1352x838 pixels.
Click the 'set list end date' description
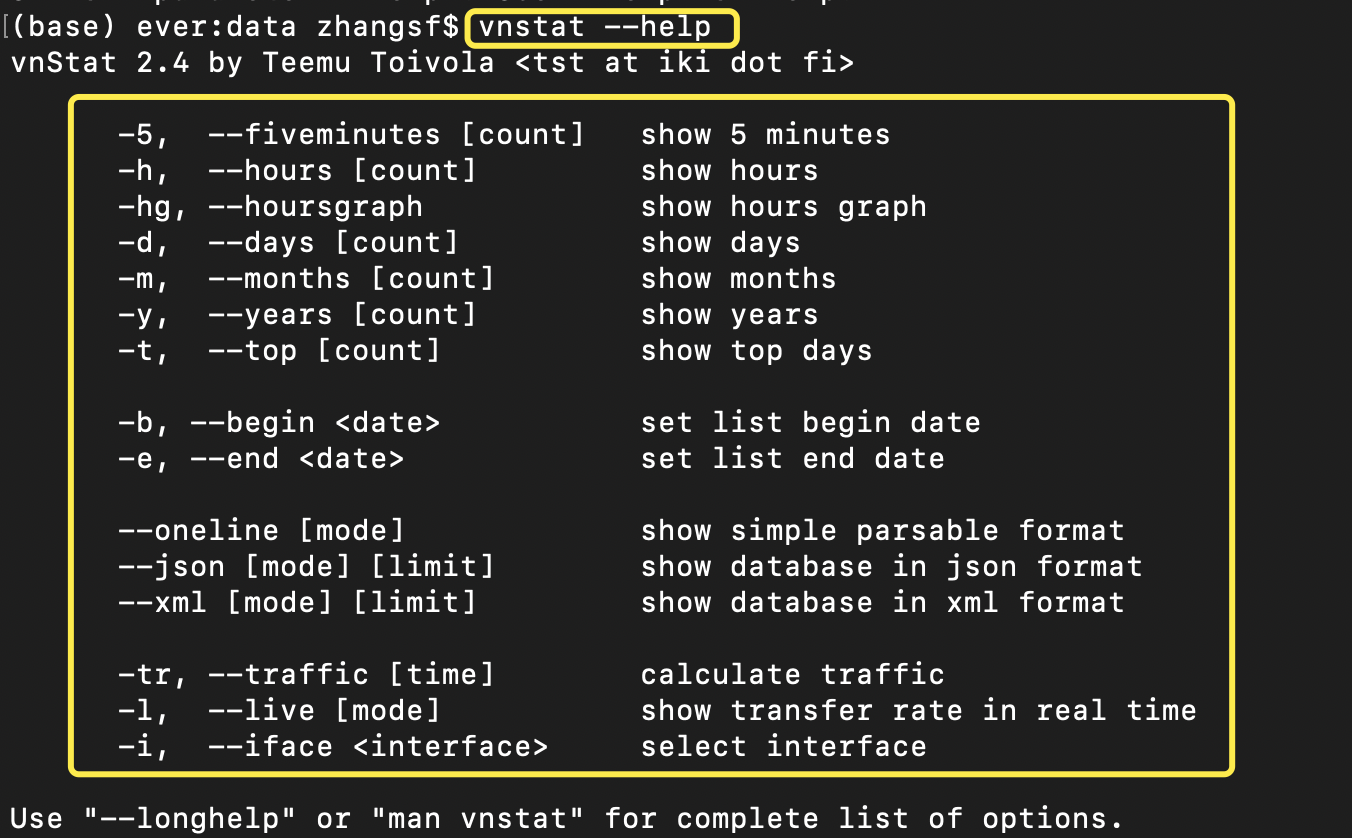point(793,459)
